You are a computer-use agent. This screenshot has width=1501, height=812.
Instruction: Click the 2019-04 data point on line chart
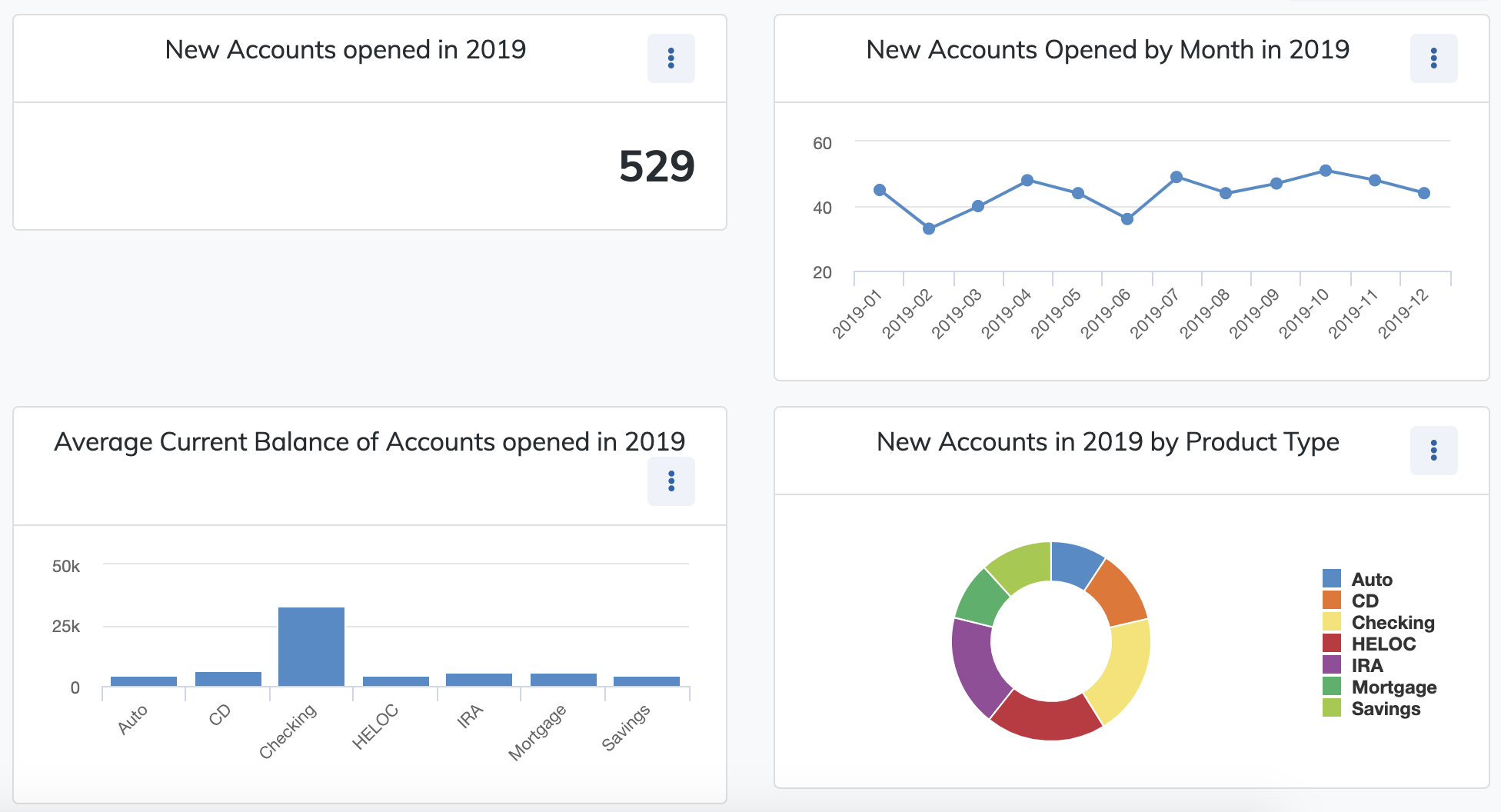(x=1027, y=180)
